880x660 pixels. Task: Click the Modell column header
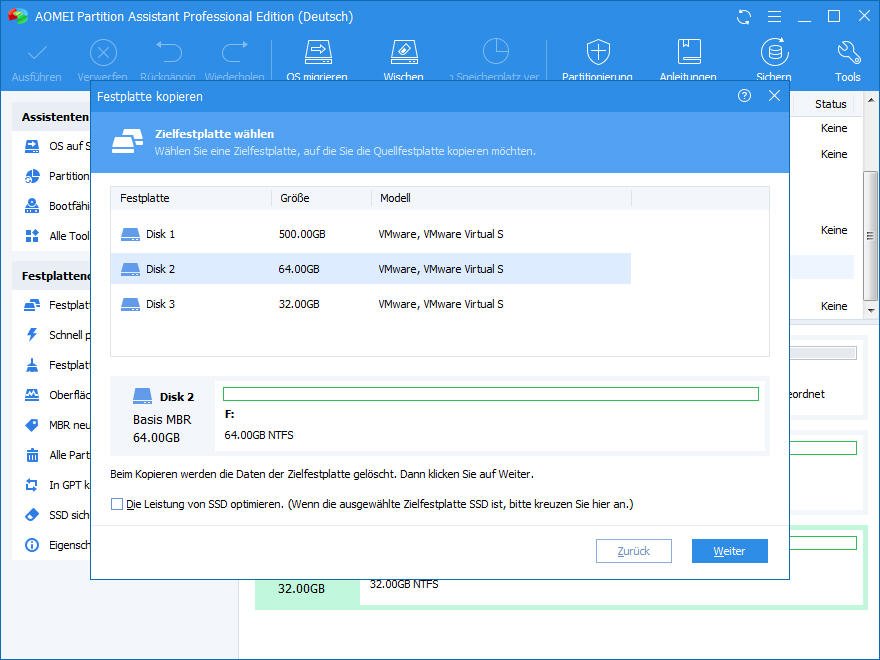[x=500, y=198]
